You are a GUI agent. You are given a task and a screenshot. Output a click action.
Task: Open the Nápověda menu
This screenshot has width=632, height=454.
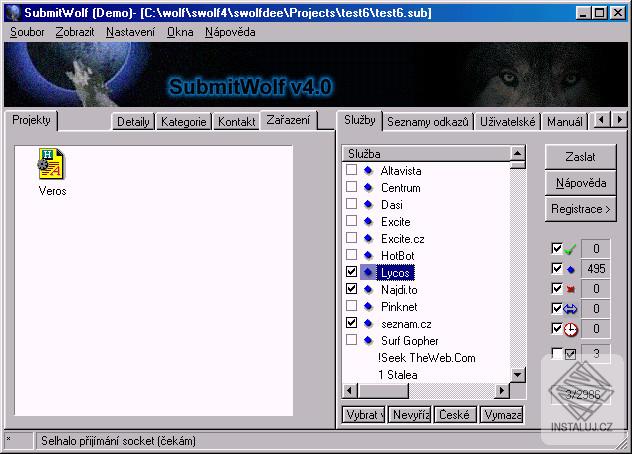pyautogui.click(x=230, y=32)
